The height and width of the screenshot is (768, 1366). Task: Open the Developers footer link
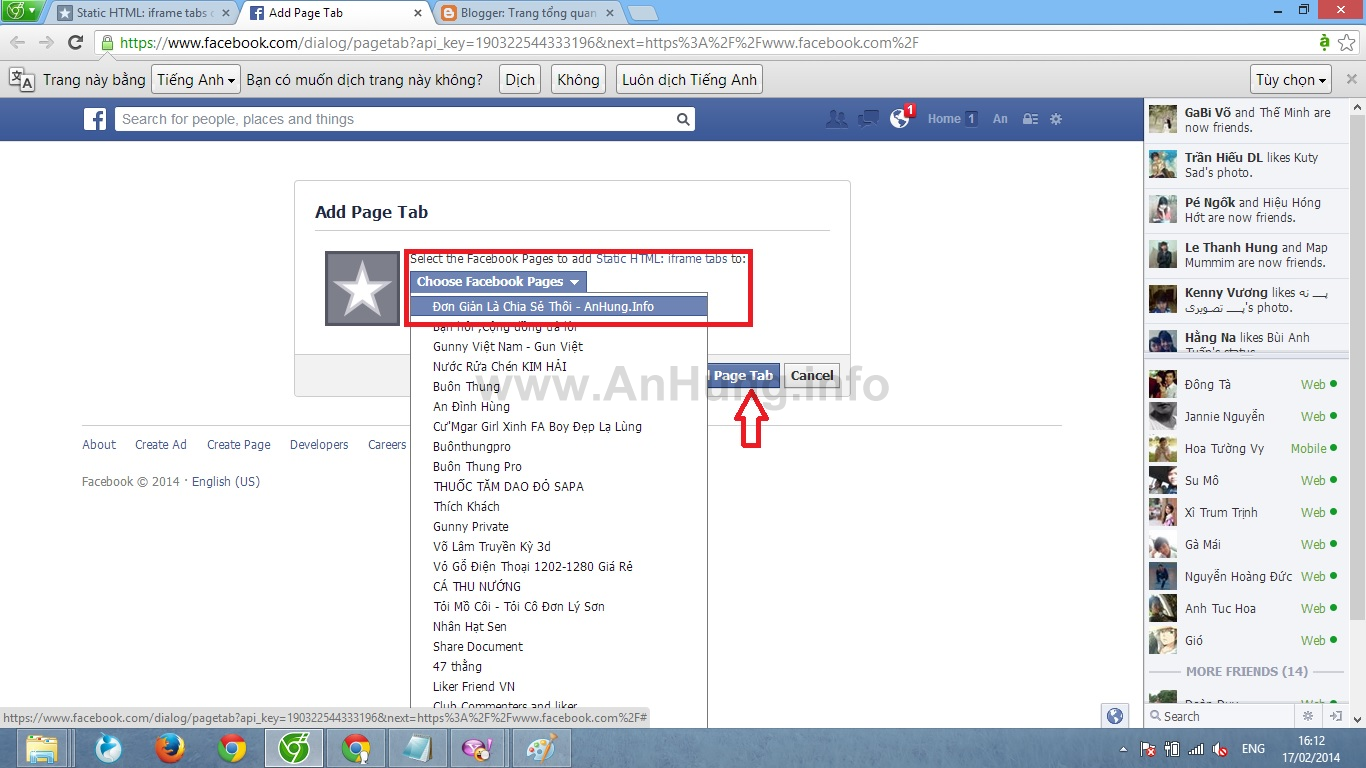pyautogui.click(x=319, y=445)
